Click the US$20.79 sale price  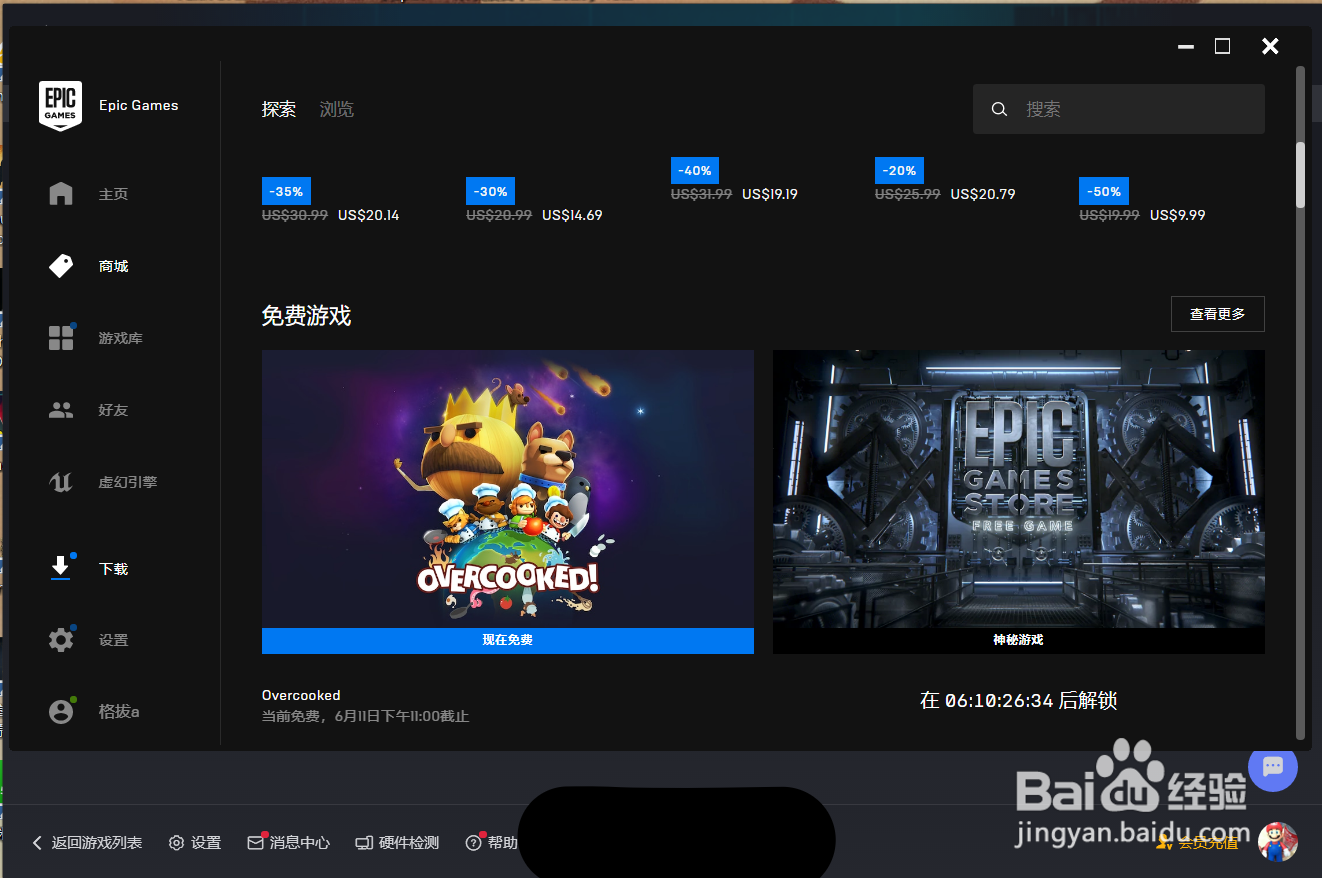[983, 194]
